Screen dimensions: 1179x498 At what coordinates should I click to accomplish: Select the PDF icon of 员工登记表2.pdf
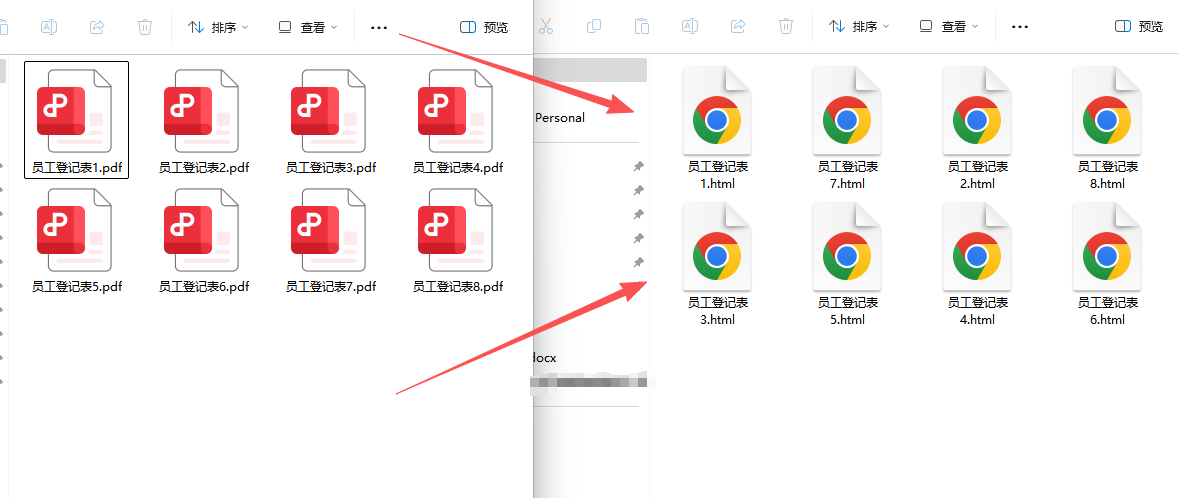[x=201, y=111]
